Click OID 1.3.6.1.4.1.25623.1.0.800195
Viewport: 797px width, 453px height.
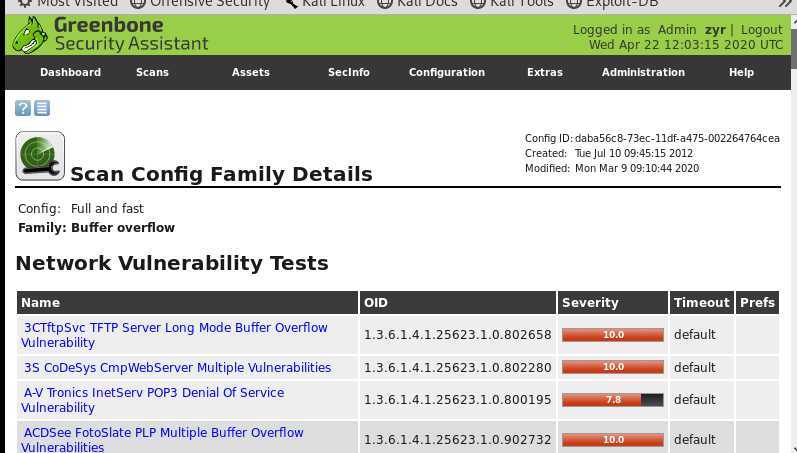(457, 400)
